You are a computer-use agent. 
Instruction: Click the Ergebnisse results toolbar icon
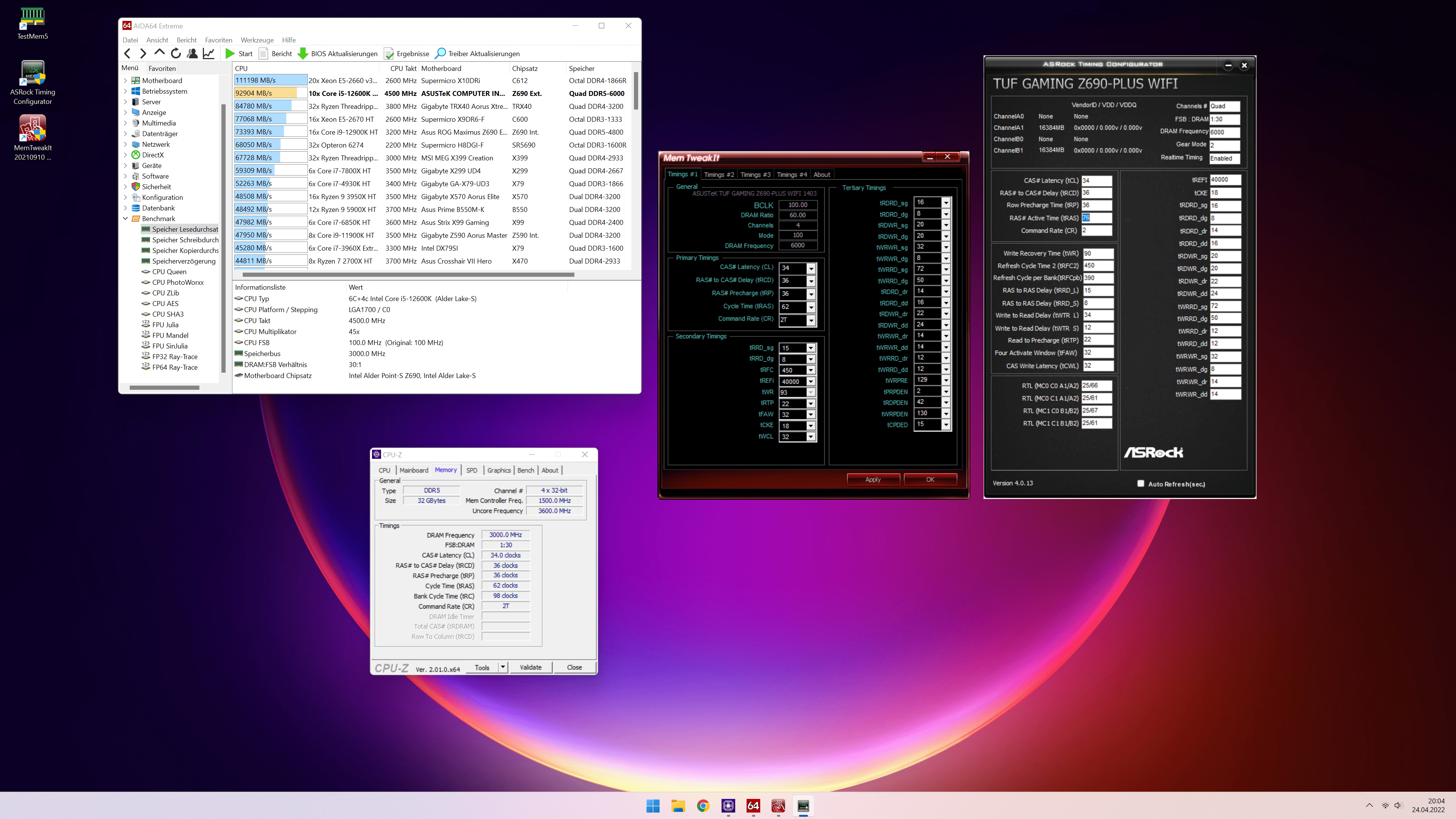coord(389,53)
